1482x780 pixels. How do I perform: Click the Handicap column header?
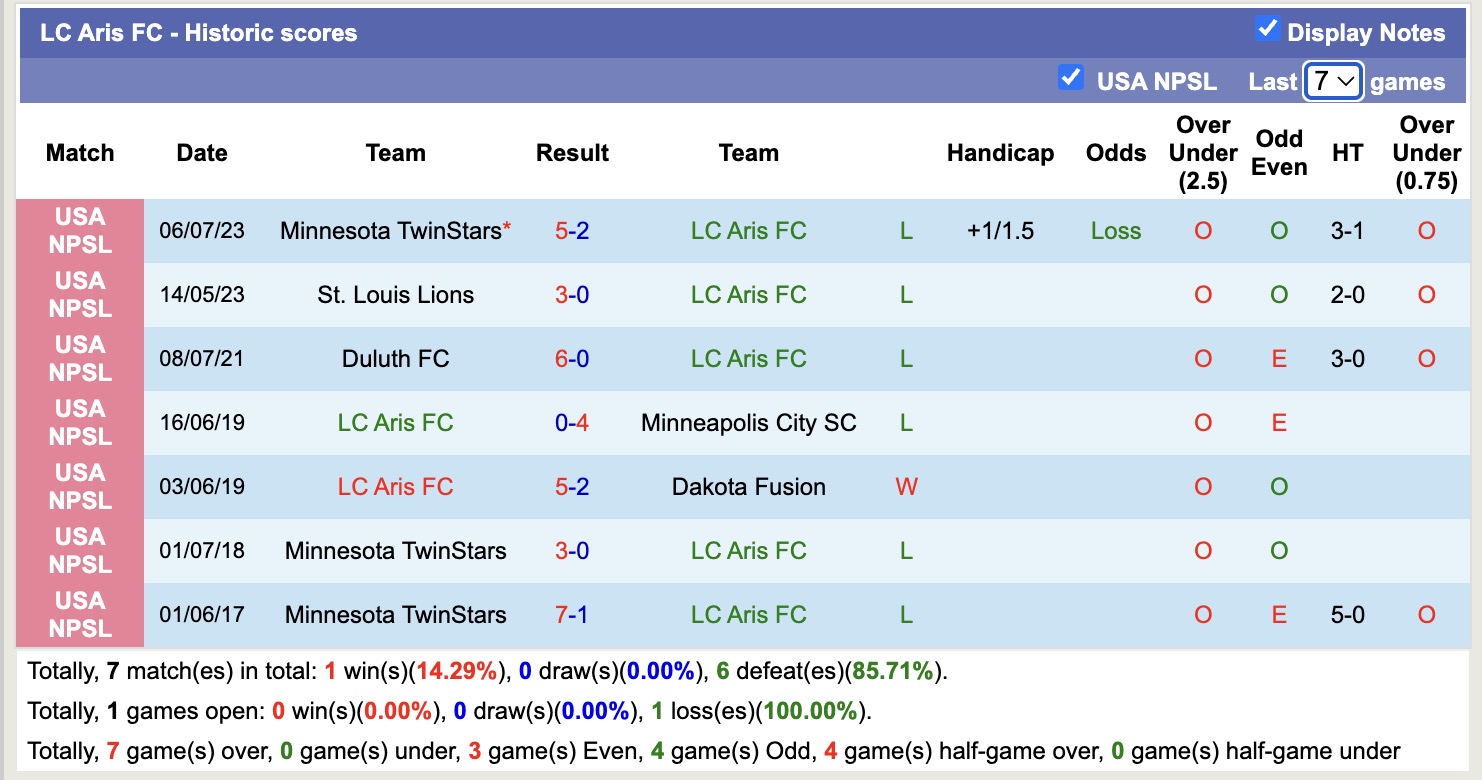(x=1000, y=153)
